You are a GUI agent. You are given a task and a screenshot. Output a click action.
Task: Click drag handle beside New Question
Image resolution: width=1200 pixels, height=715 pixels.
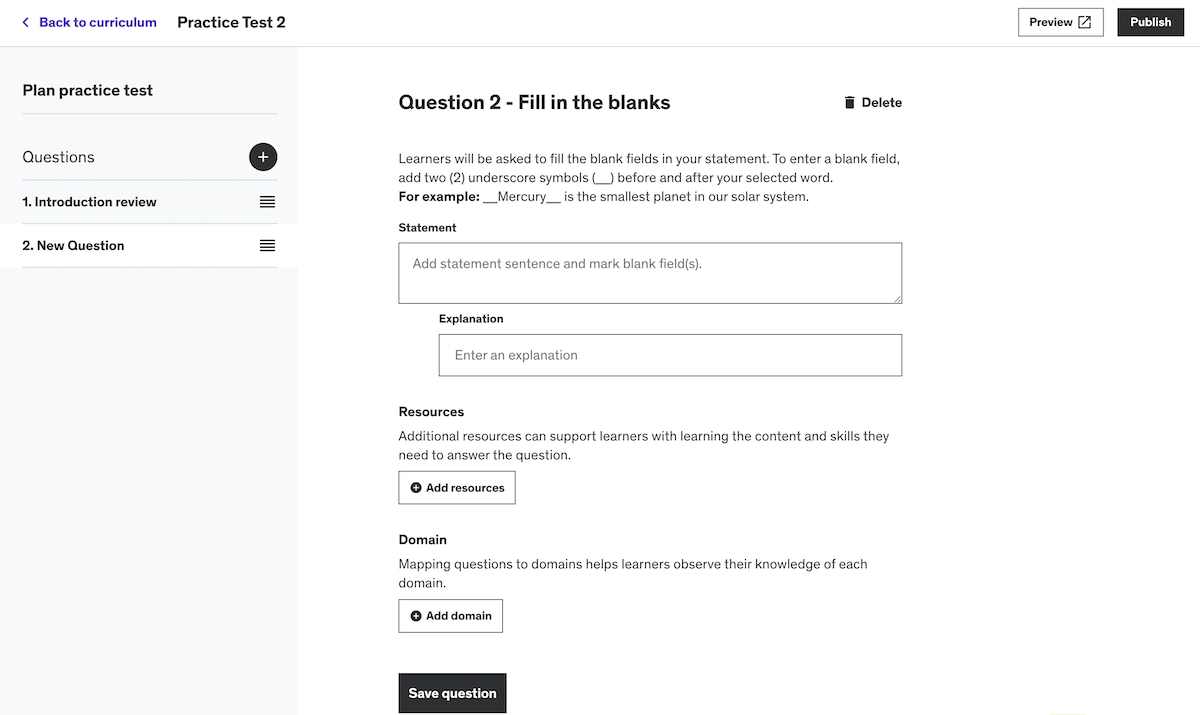click(x=267, y=246)
